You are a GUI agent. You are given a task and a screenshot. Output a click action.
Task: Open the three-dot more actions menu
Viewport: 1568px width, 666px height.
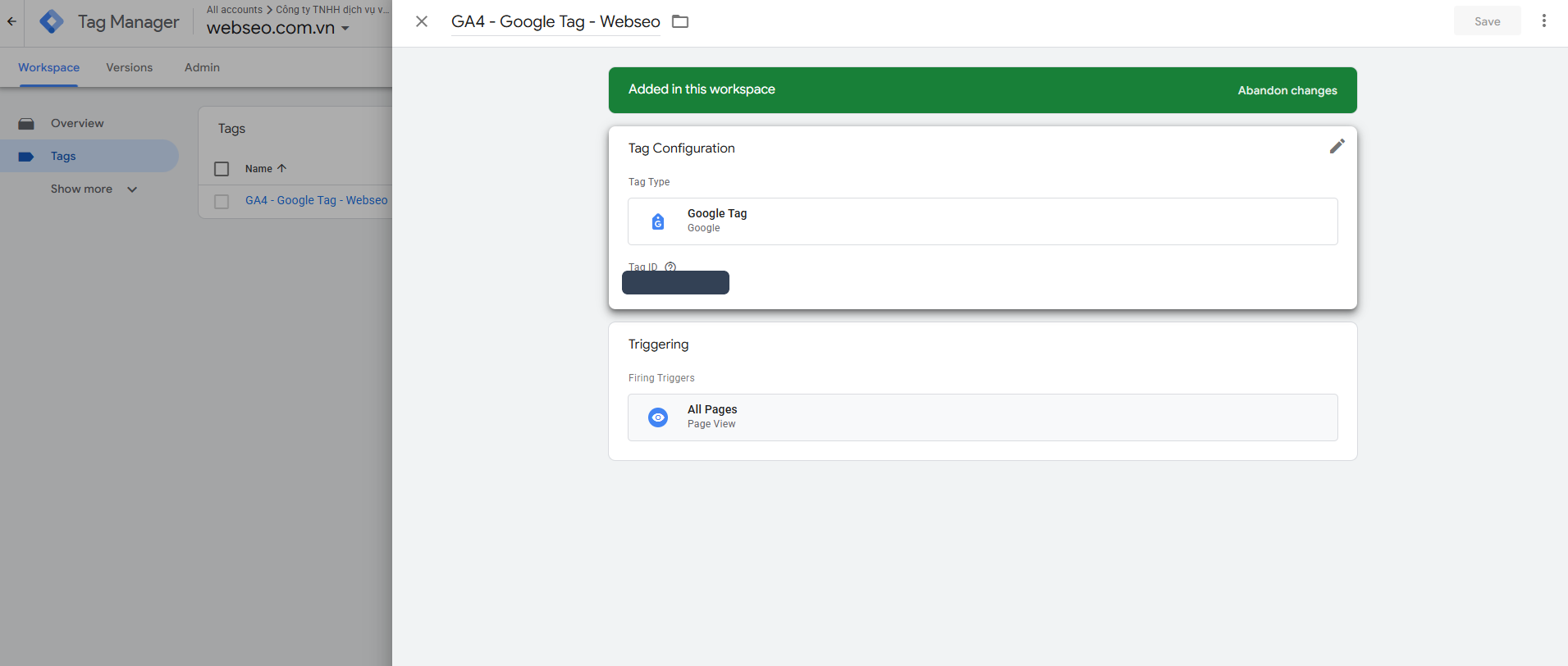click(x=1543, y=21)
